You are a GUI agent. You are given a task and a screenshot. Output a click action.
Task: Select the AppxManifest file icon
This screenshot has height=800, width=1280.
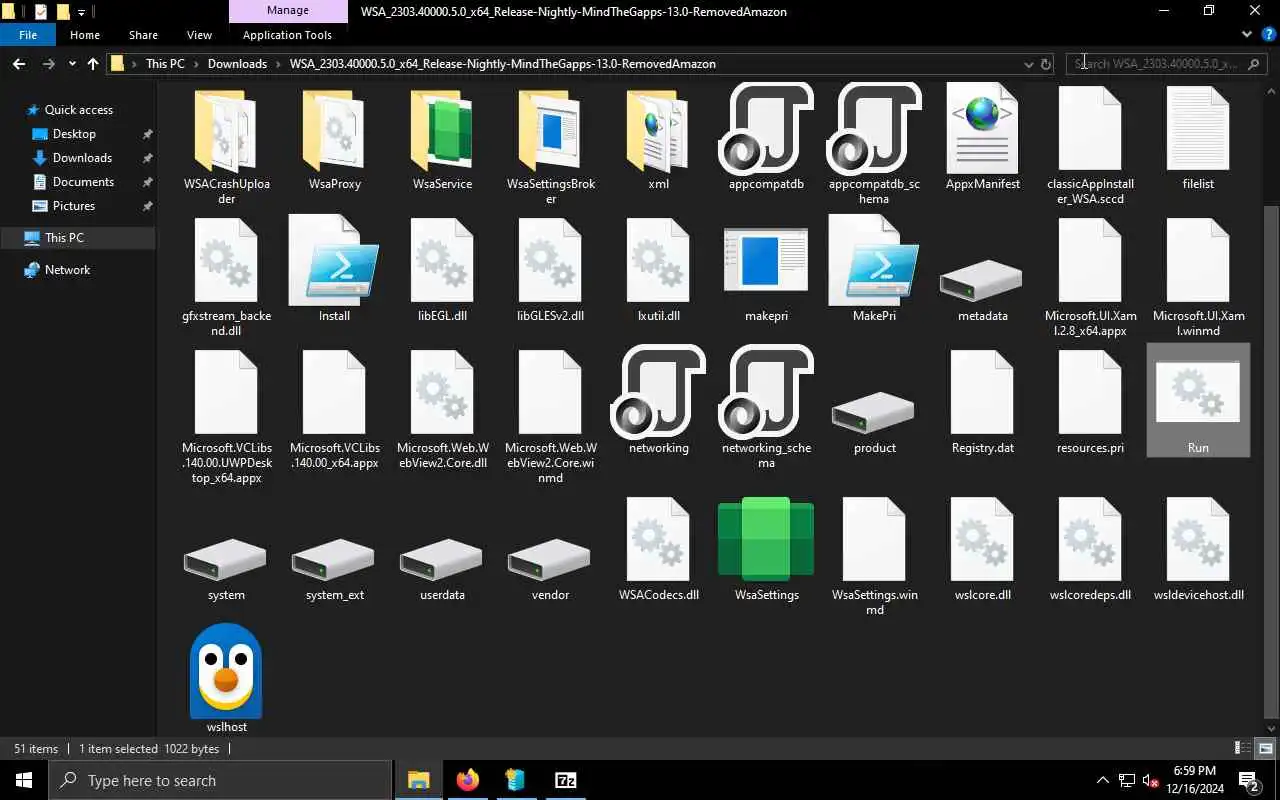tap(982, 129)
